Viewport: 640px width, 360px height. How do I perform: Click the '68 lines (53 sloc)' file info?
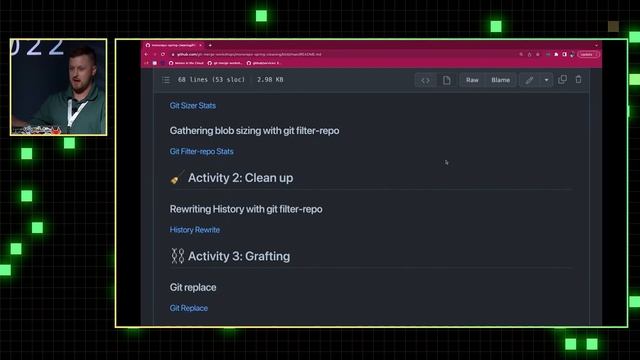pos(211,80)
